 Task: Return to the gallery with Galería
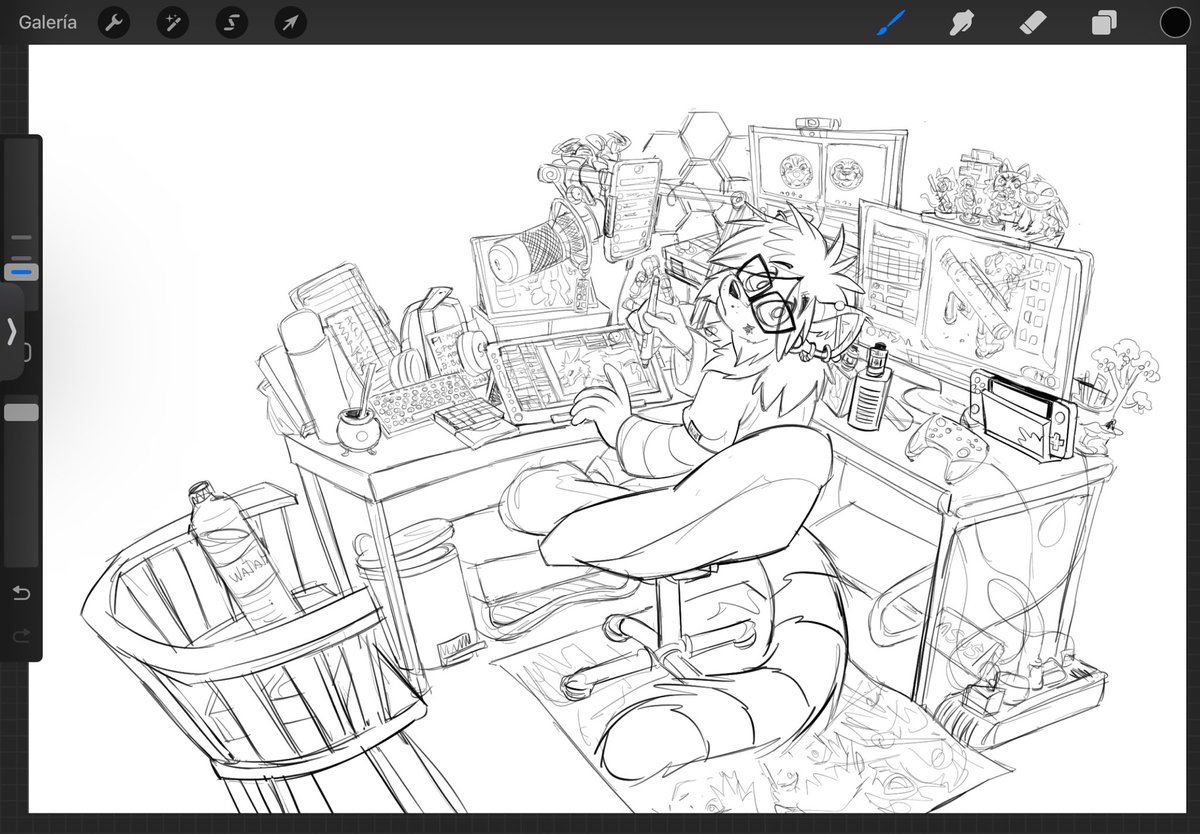[47, 22]
